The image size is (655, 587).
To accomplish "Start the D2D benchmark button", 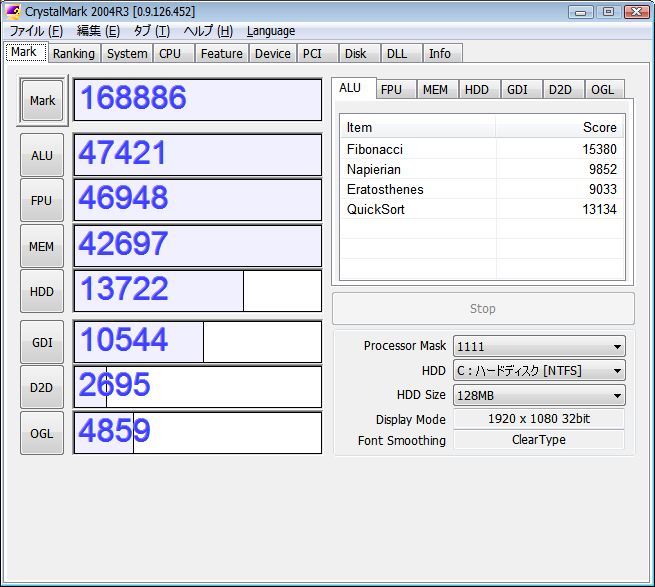I will [41, 387].
